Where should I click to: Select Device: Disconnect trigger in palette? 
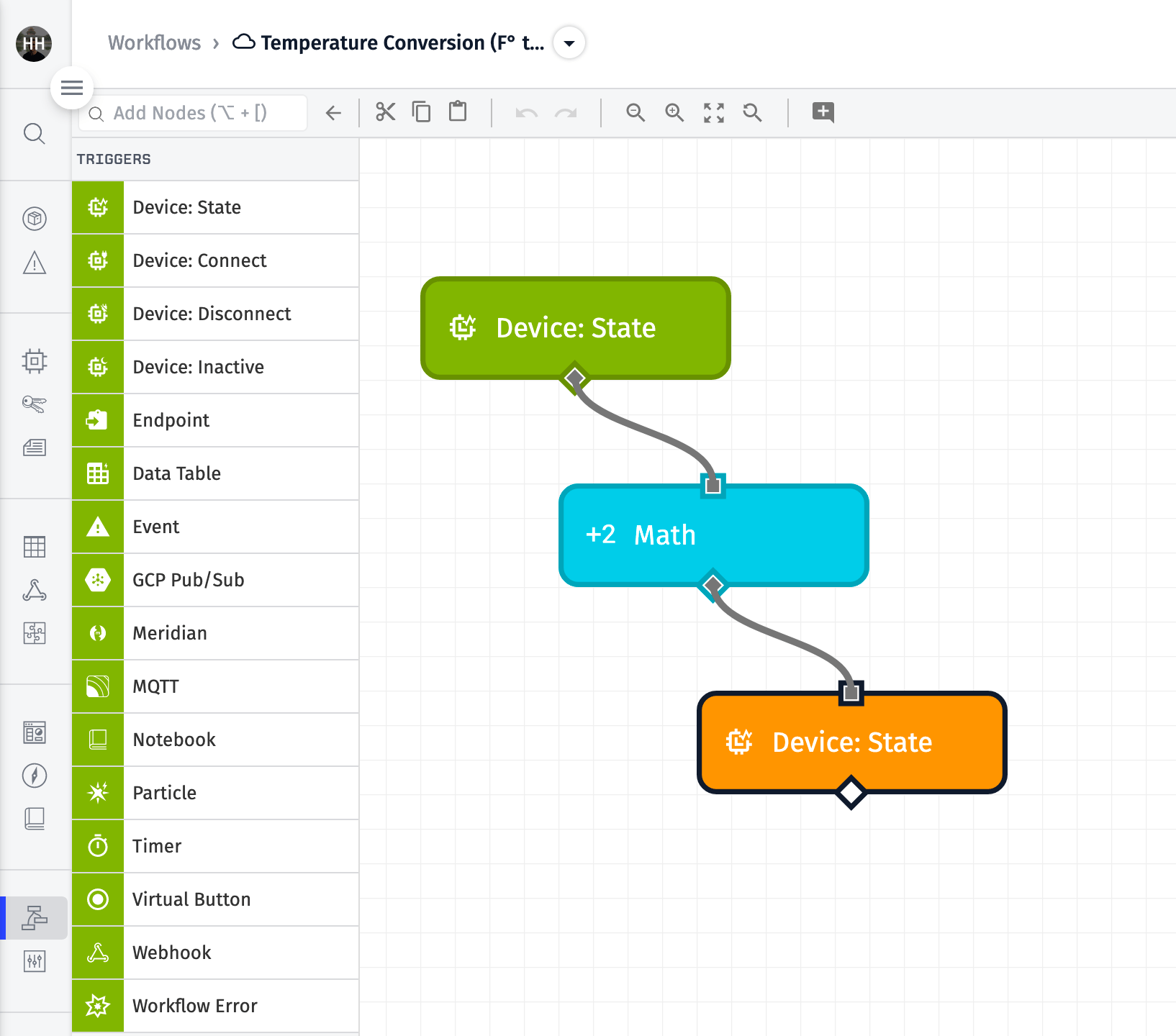pos(215,314)
